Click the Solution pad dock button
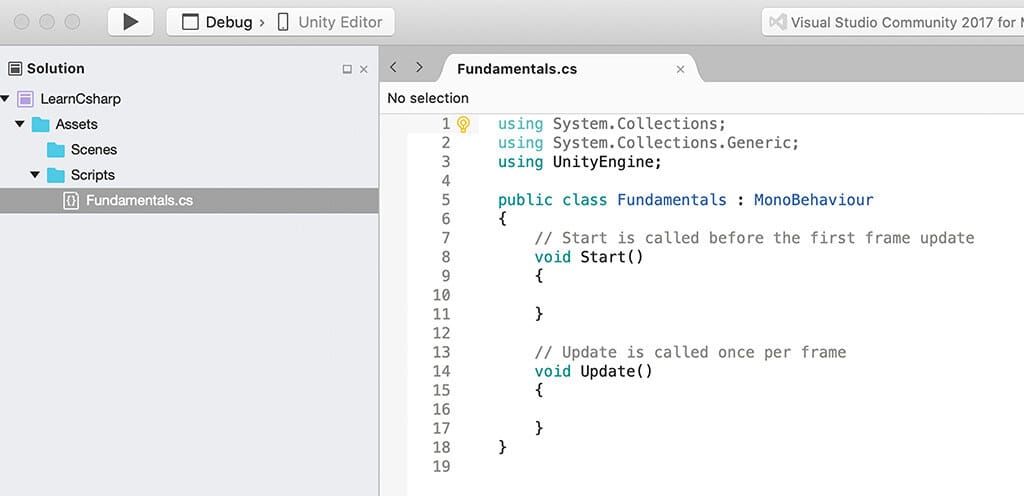 347,69
